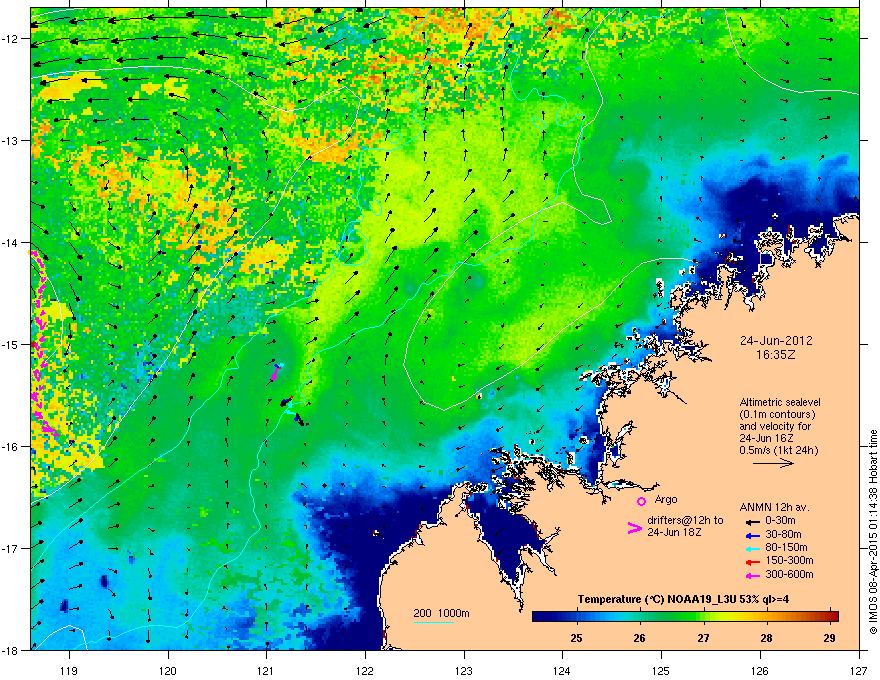880x680 pixels.
Task: Click the cyan bathymetry contour legend line
Action: click(434, 622)
